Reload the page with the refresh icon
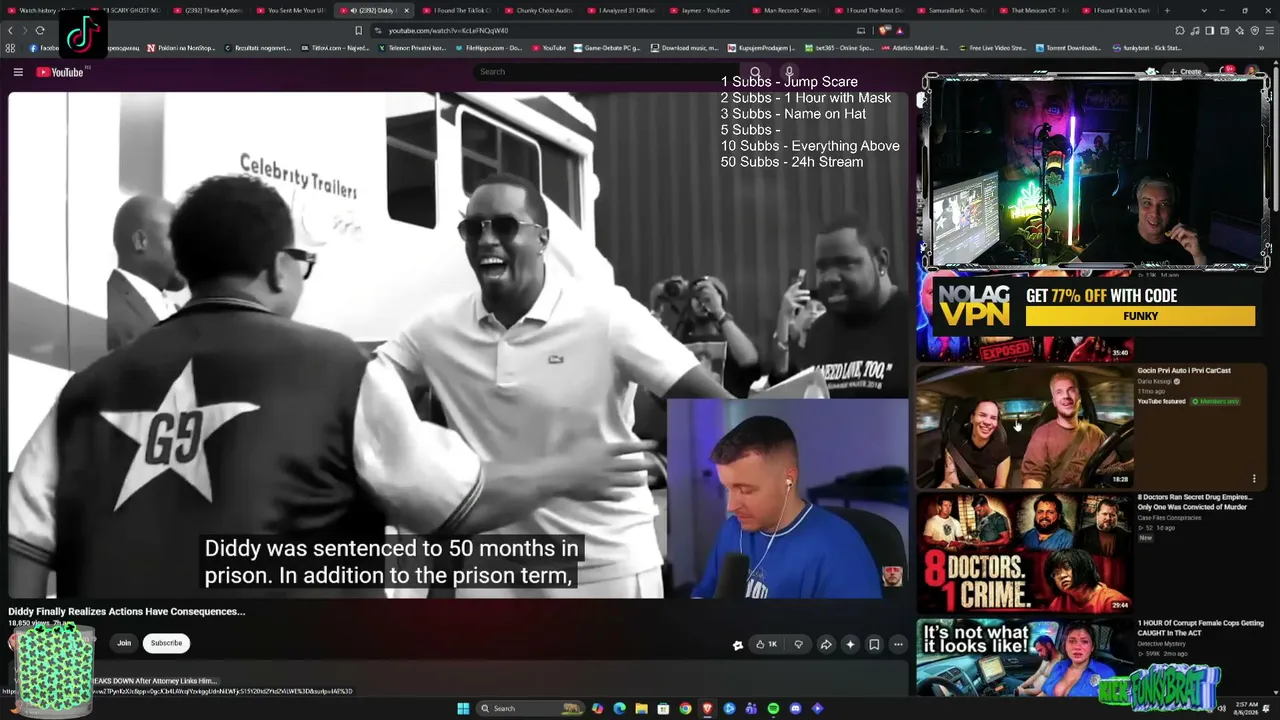The width and height of the screenshot is (1280, 720). pyautogui.click(x=41, y=31)
